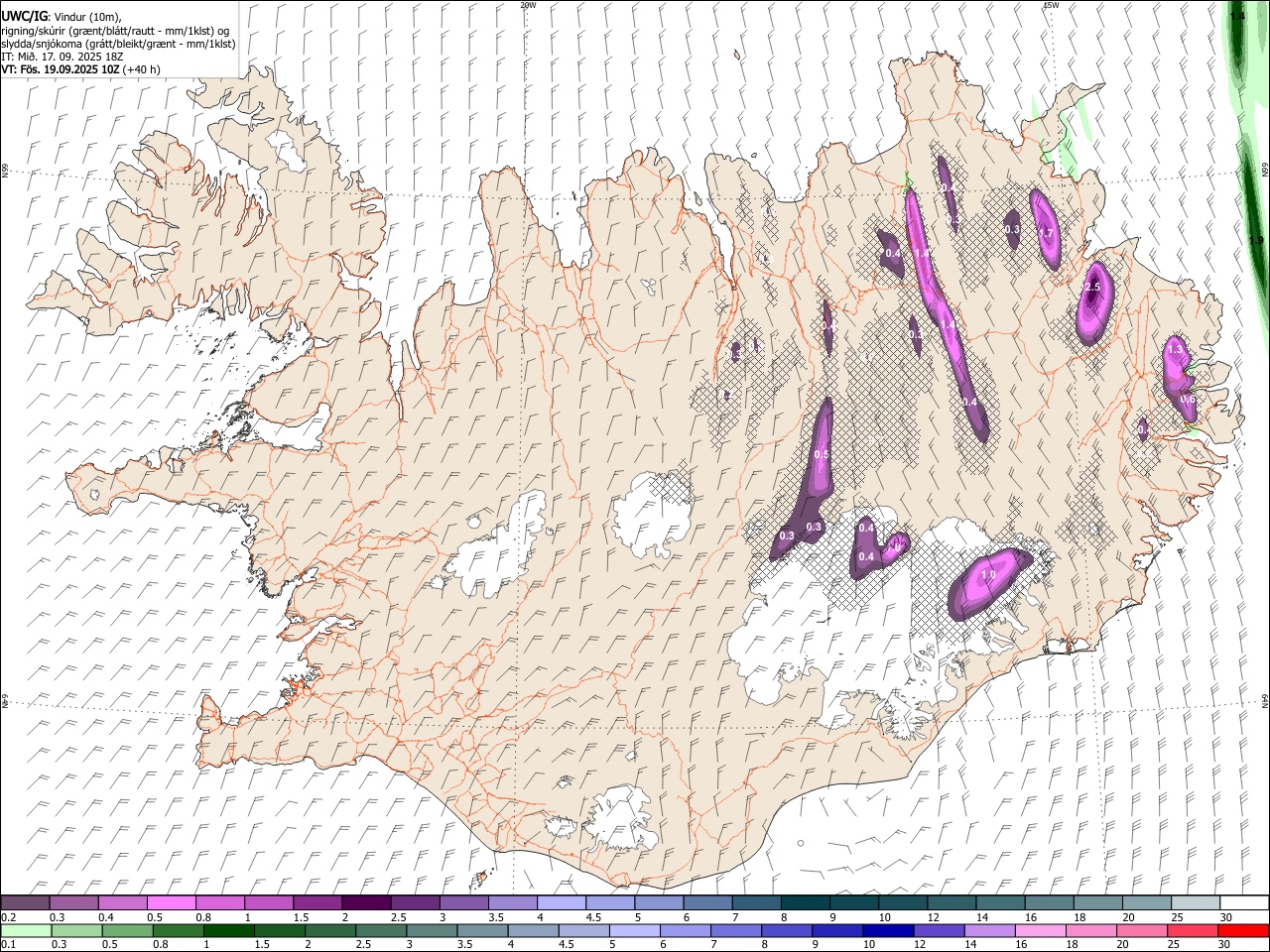Viewport: 1270px width, 952px height.
Task: Pick the dark teal upper swatch labeled 8
Action: point(806,902)
